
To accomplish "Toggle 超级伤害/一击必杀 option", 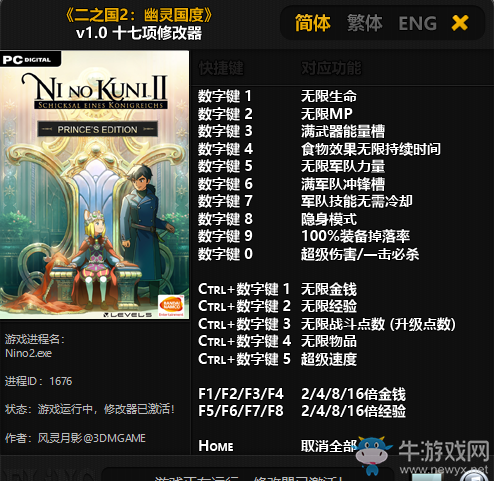I will (x=360, y=254).
